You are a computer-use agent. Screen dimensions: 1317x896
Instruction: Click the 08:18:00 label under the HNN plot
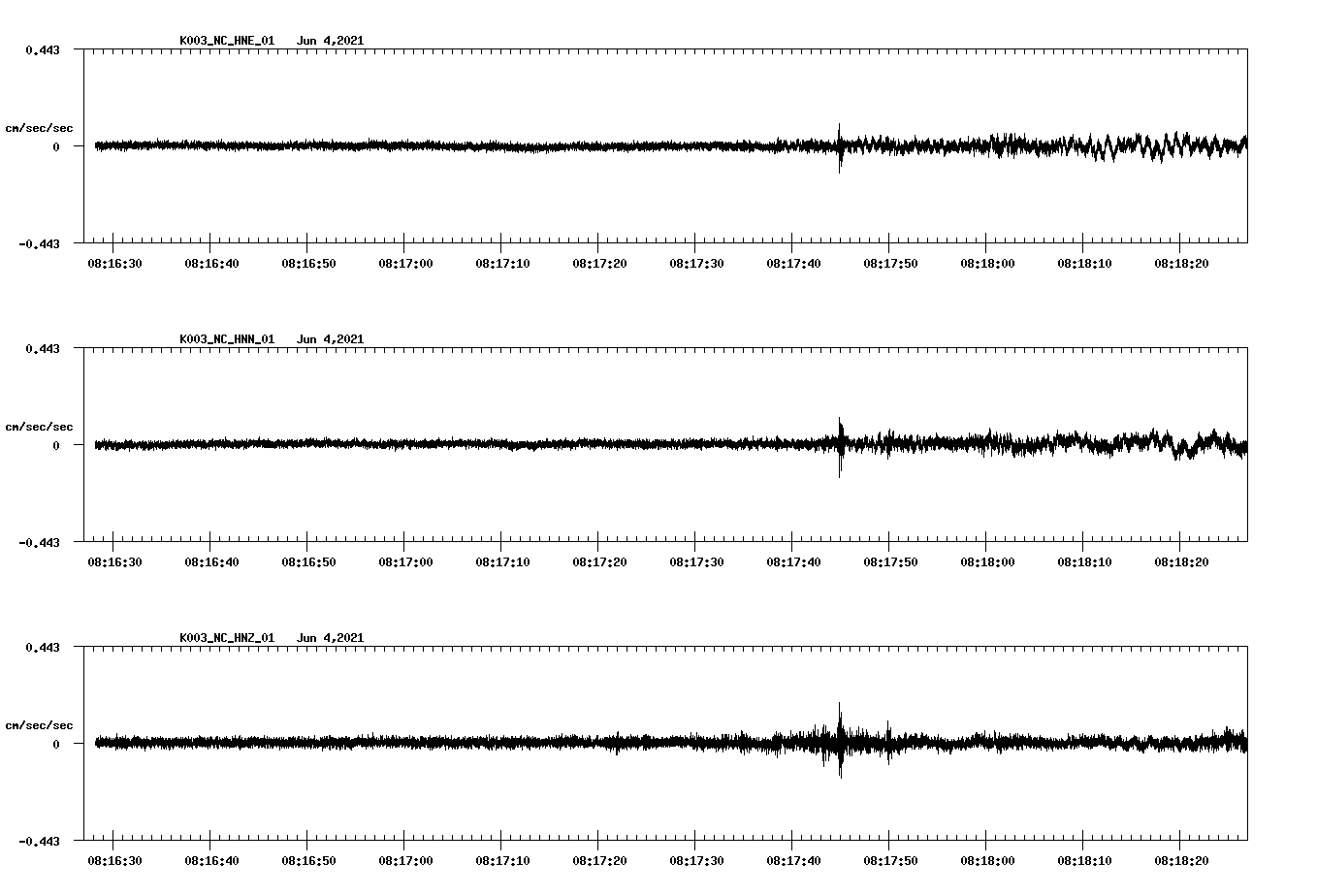[x=987, y=561]
